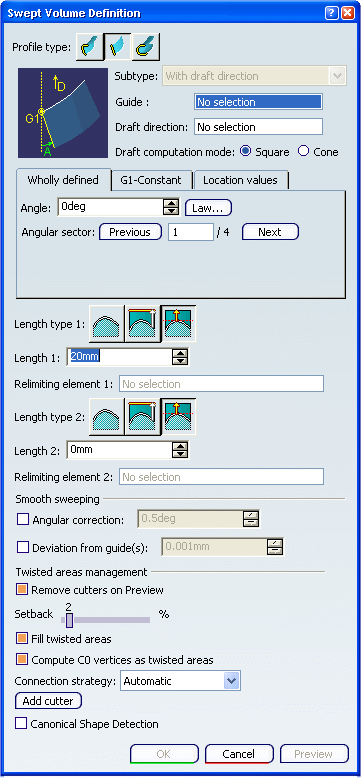The image size is (361, 778).
Task: Click the Law... button
Action: [x=208, y=208]
